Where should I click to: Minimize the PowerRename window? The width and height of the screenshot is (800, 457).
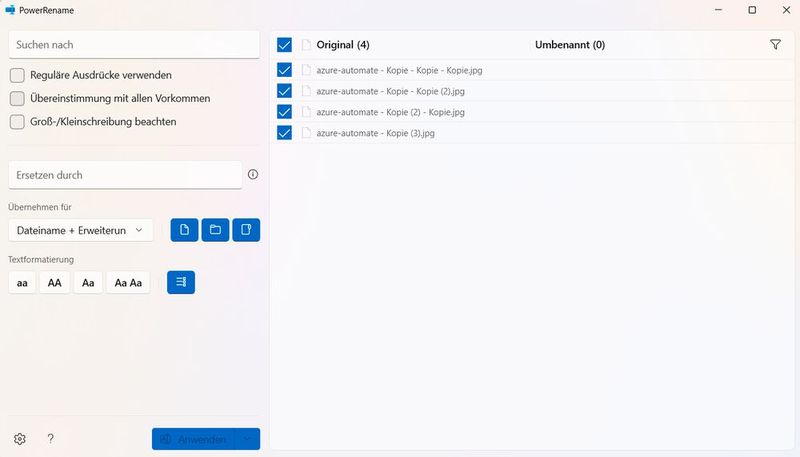(x=718, y=10)
